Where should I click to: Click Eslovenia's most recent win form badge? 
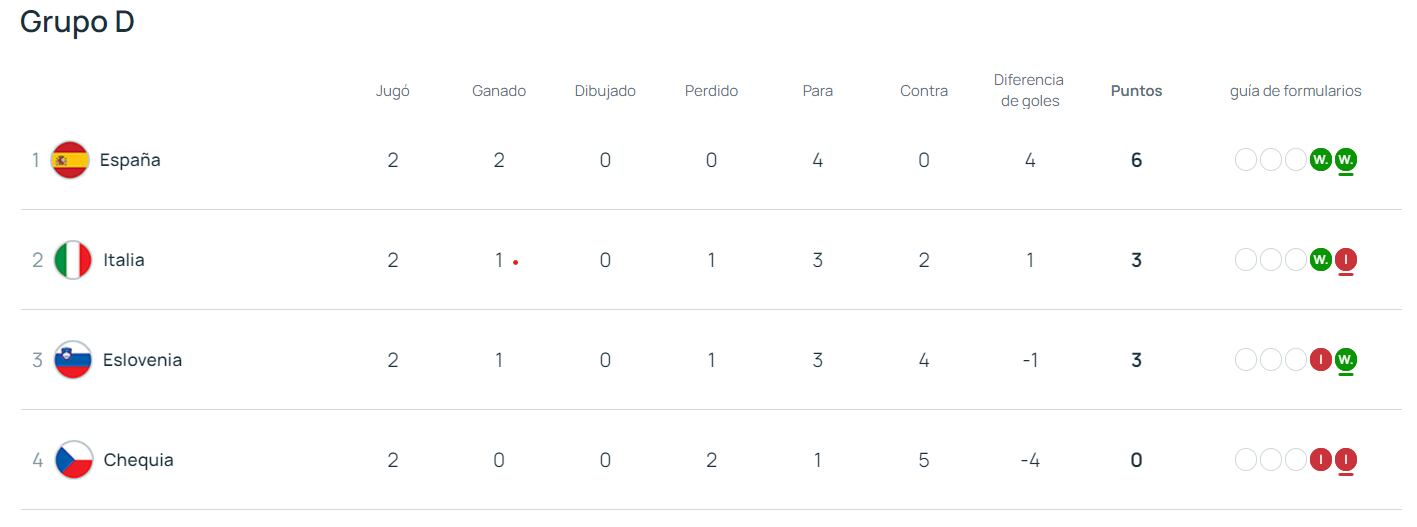point(1346,360)
